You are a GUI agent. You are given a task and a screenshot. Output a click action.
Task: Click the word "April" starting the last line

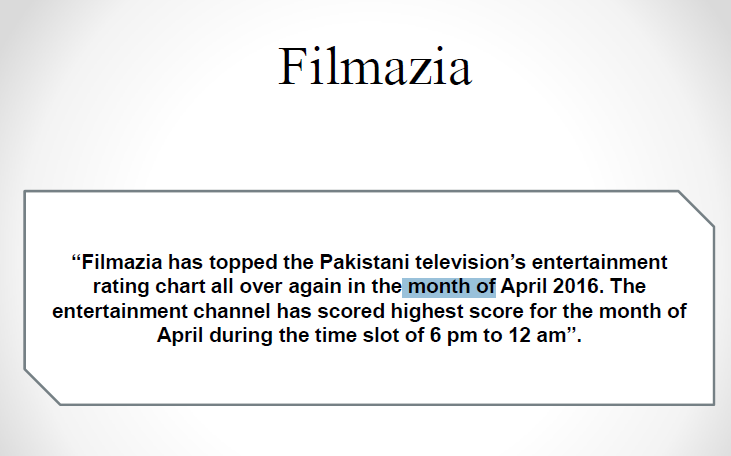(x=179, y=335)
